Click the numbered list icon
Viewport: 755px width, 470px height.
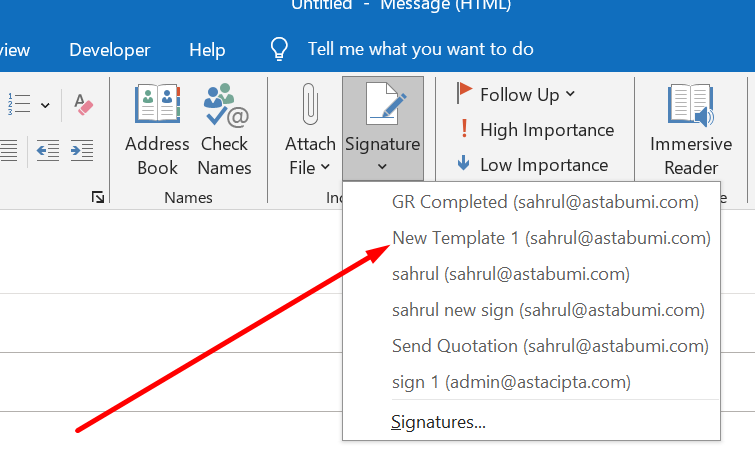[17, 104]
